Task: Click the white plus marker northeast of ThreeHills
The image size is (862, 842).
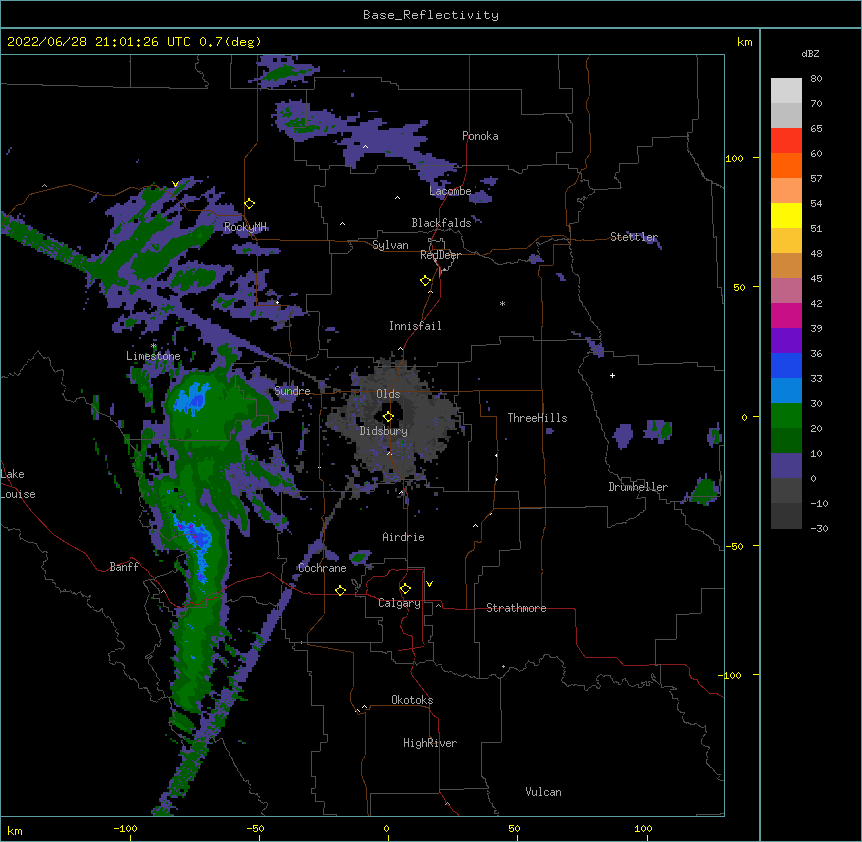Action: (612, 375)
